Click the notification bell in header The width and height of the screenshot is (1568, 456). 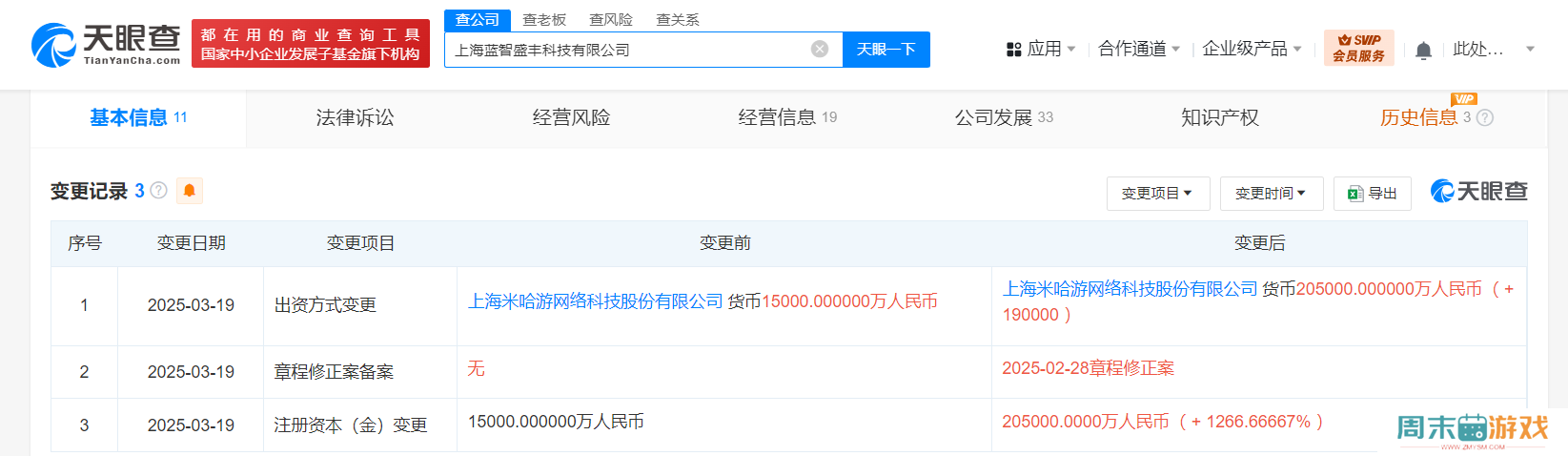pyautogui.click(x=1423, y=50)
